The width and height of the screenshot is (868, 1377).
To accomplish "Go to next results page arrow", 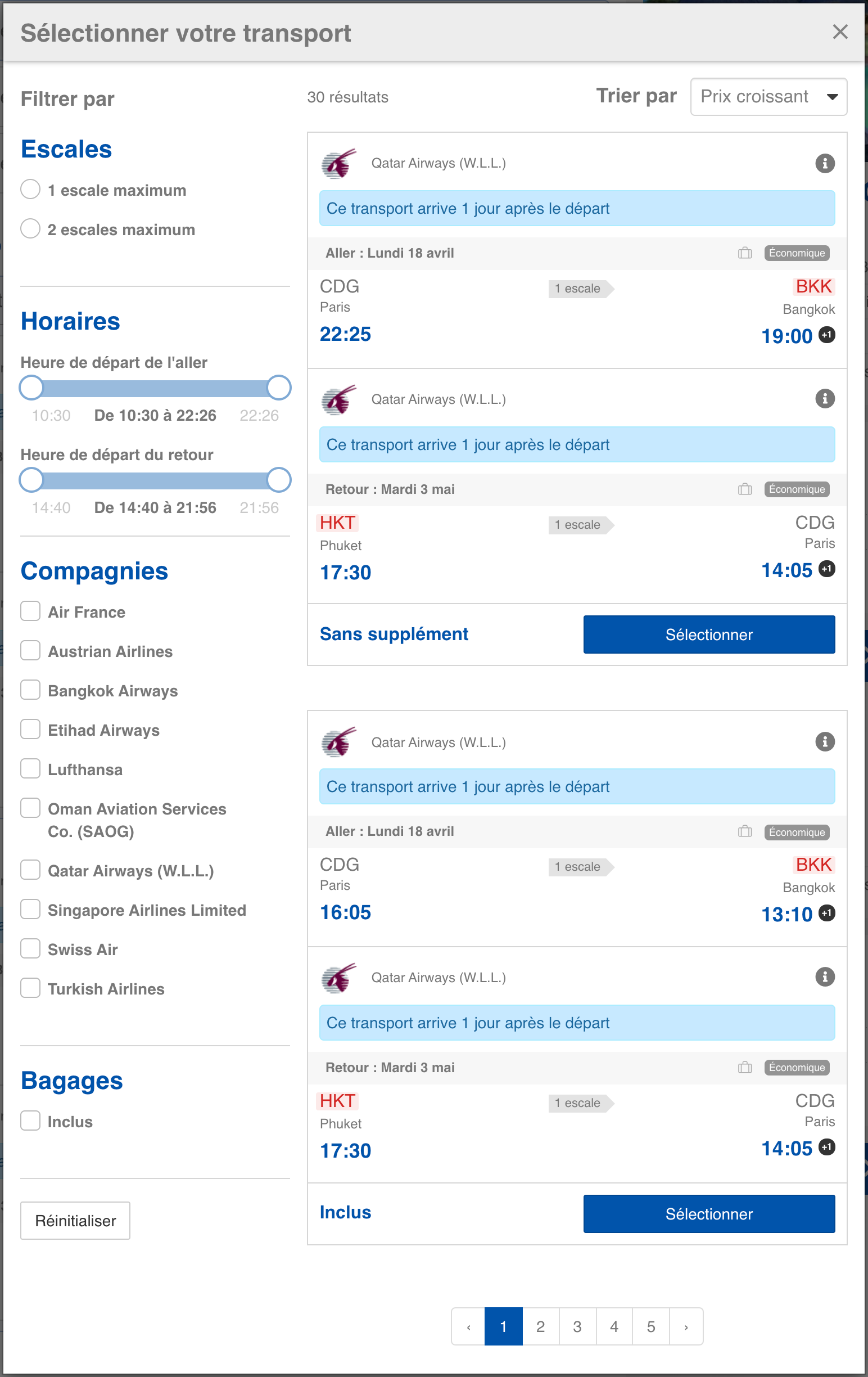I will (x=686, y=1327).
